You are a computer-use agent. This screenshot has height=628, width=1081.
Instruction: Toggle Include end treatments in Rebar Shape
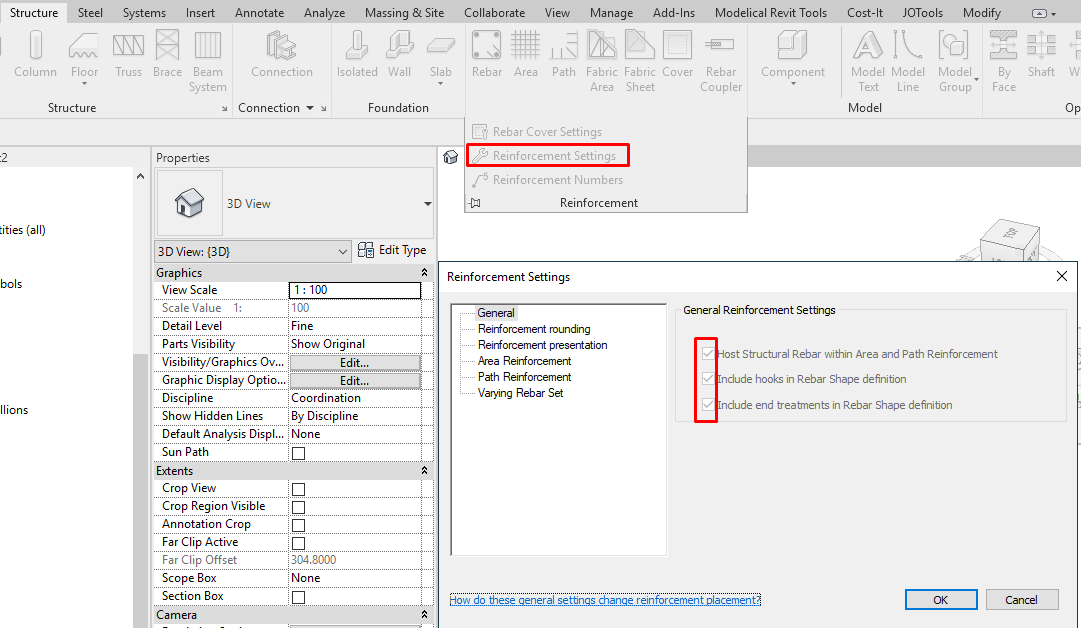coord(708,405)
